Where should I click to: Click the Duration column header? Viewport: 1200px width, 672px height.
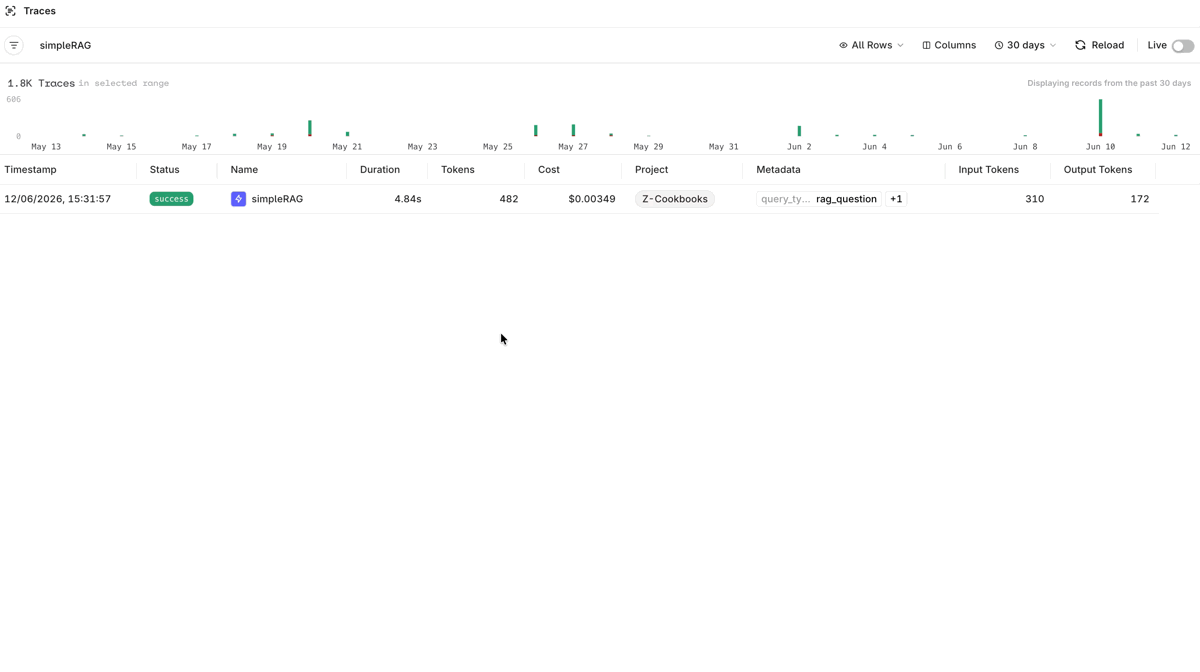(380, 170)
